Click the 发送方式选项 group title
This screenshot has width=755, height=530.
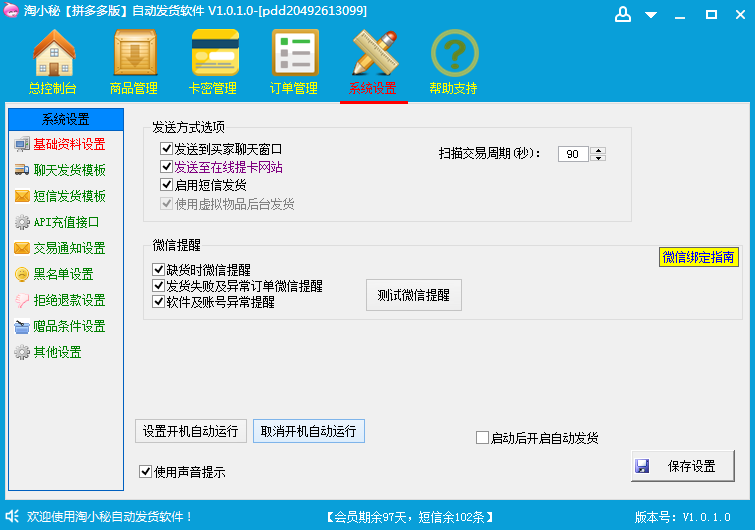tap(188, 127)
